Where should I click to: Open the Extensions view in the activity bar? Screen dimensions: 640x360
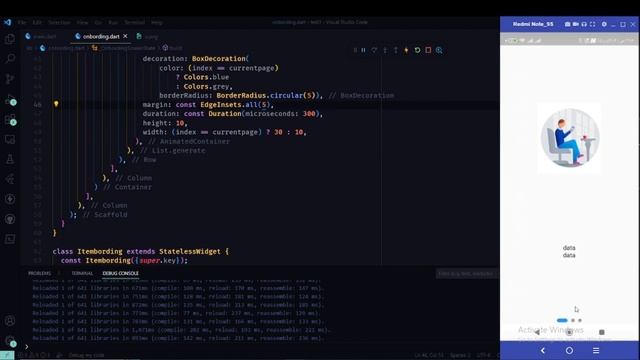coord(10,120)
